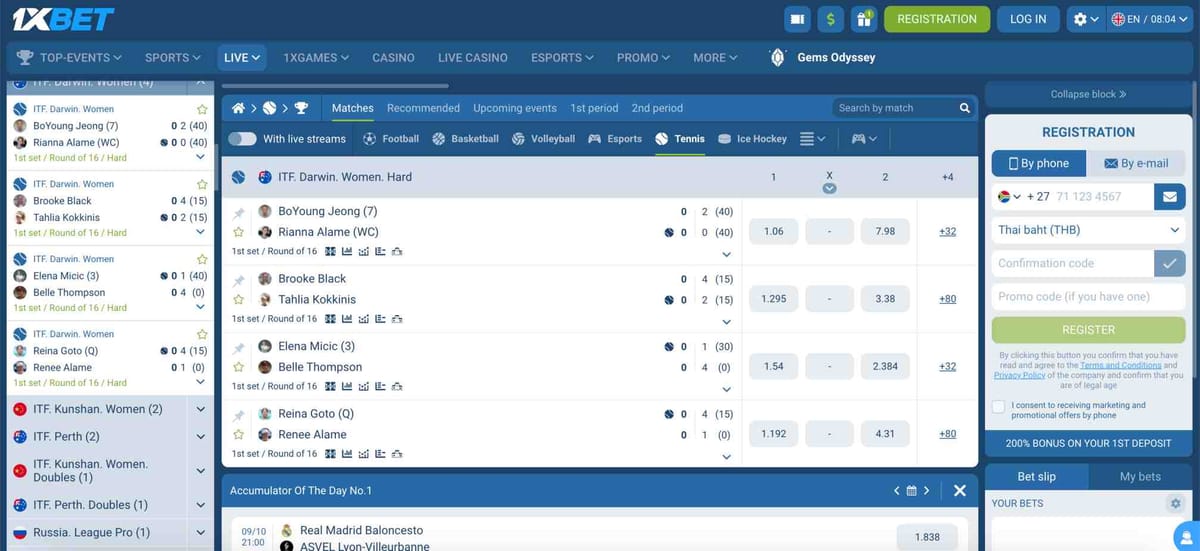Check the marketing consent checkbox
Viewport: 1200px width, 551px height.
[x=998, y=406]
